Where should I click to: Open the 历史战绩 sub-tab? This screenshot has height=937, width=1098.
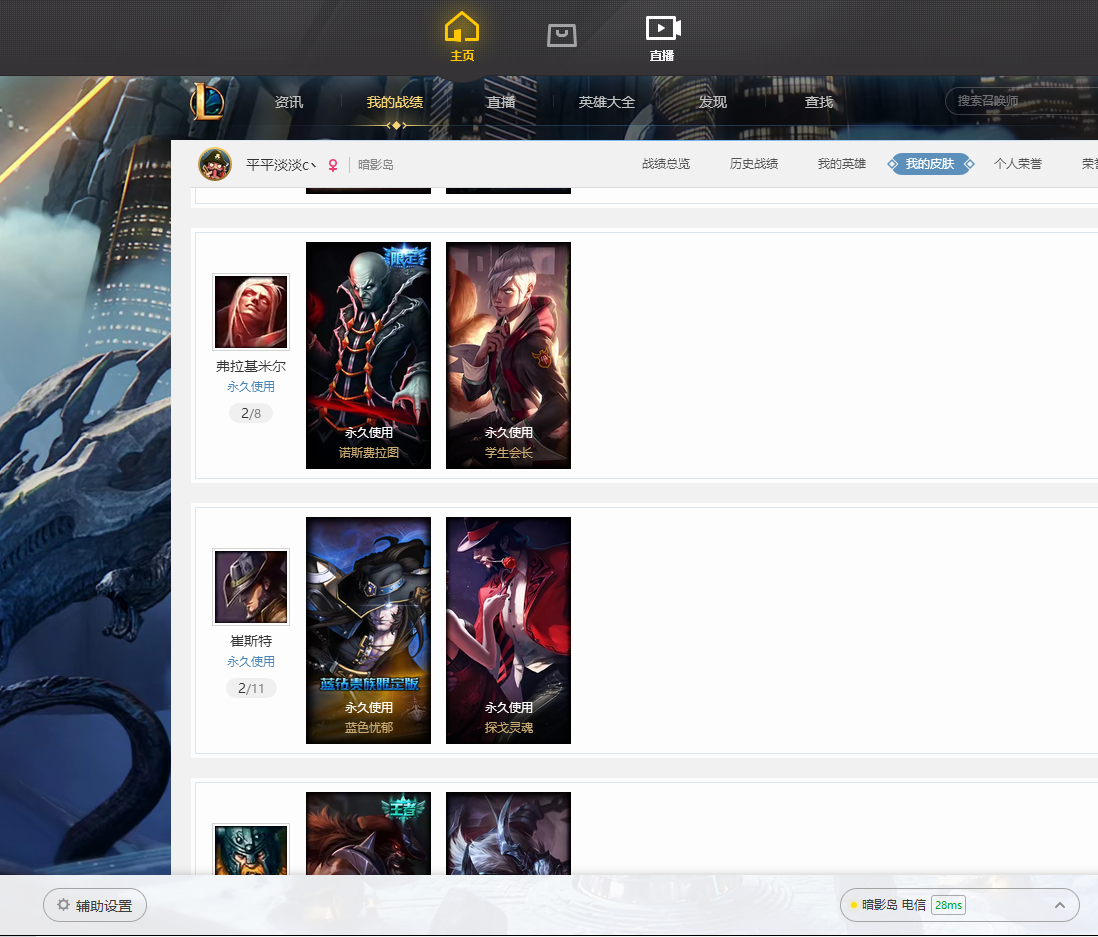click(753, 164)
